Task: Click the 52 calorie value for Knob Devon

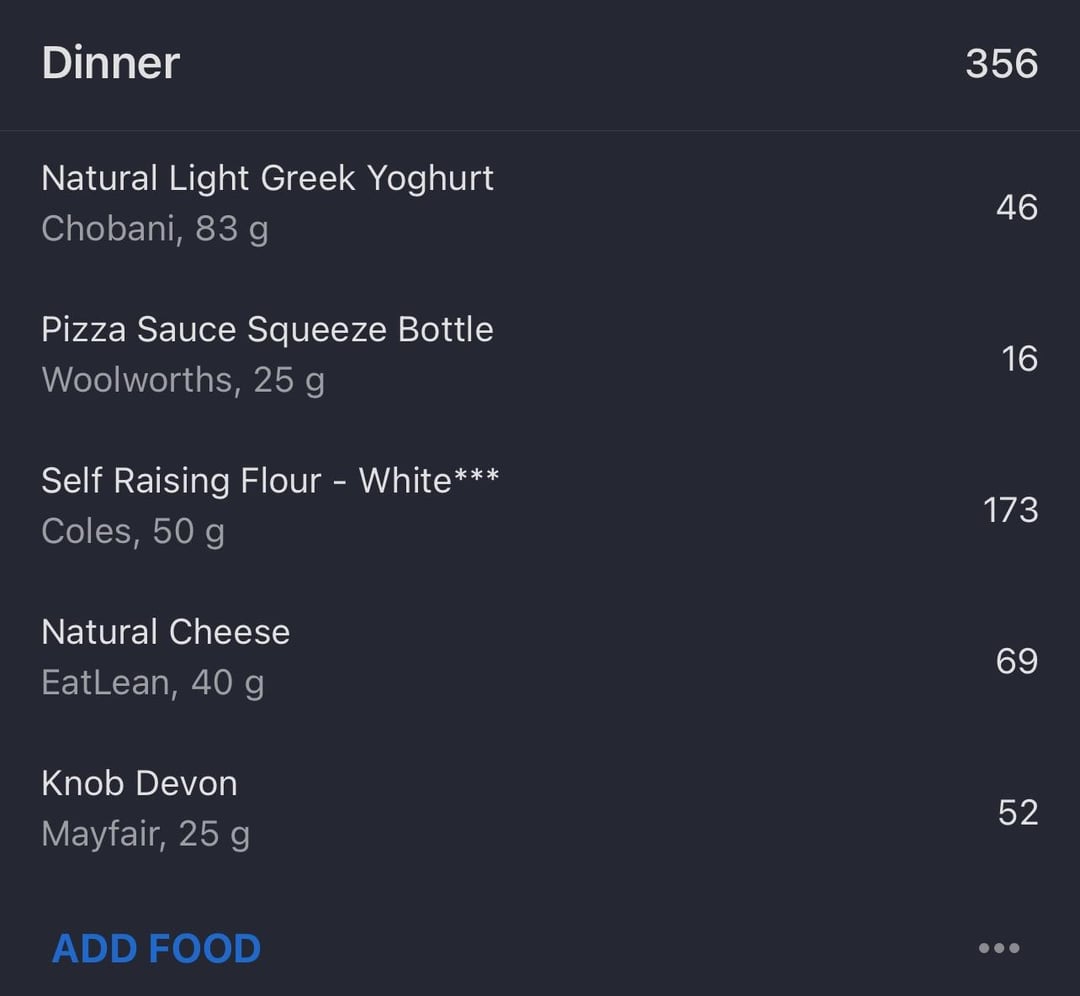Action: [1018, 813]
